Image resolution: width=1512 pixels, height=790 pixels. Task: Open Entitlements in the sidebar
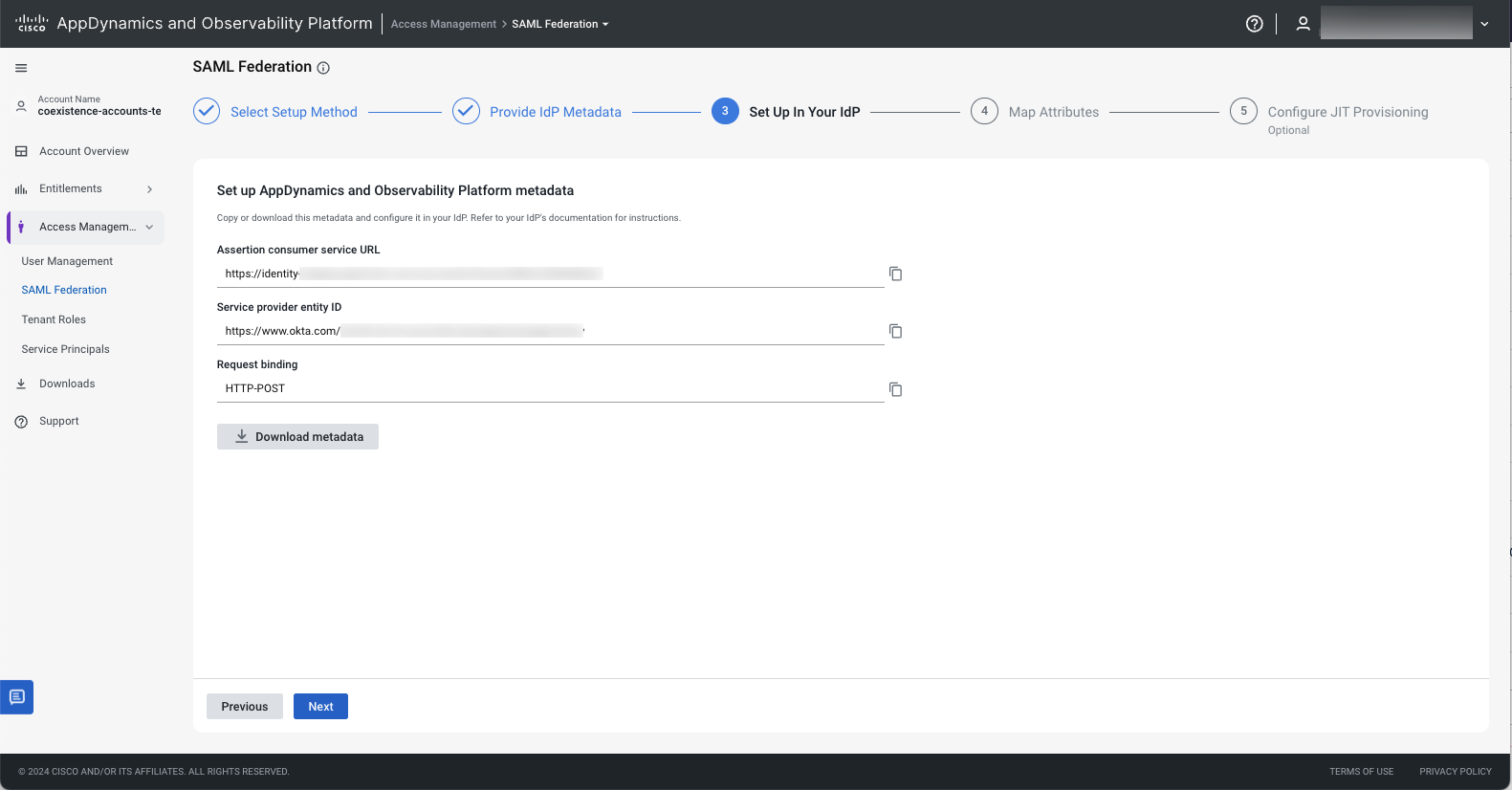tap(71, 188)
